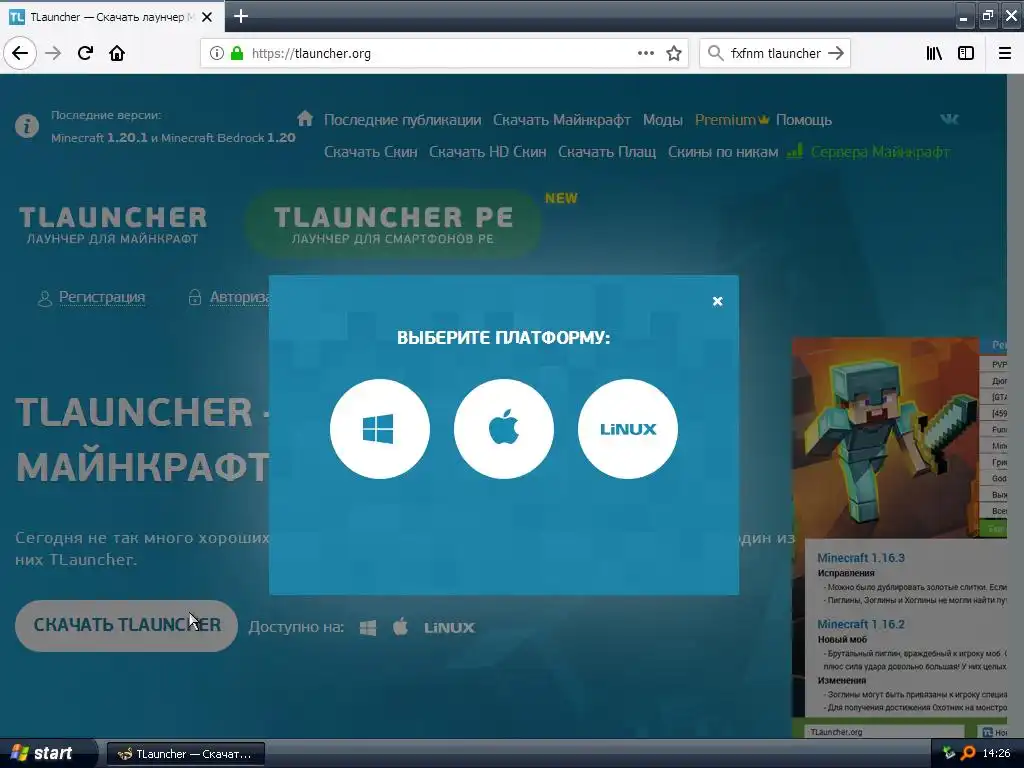Viewport: 1024px width, 768px height.
Task: Click the clock showing 14:26
Action: pyautogui.click(x=996, y=754)
